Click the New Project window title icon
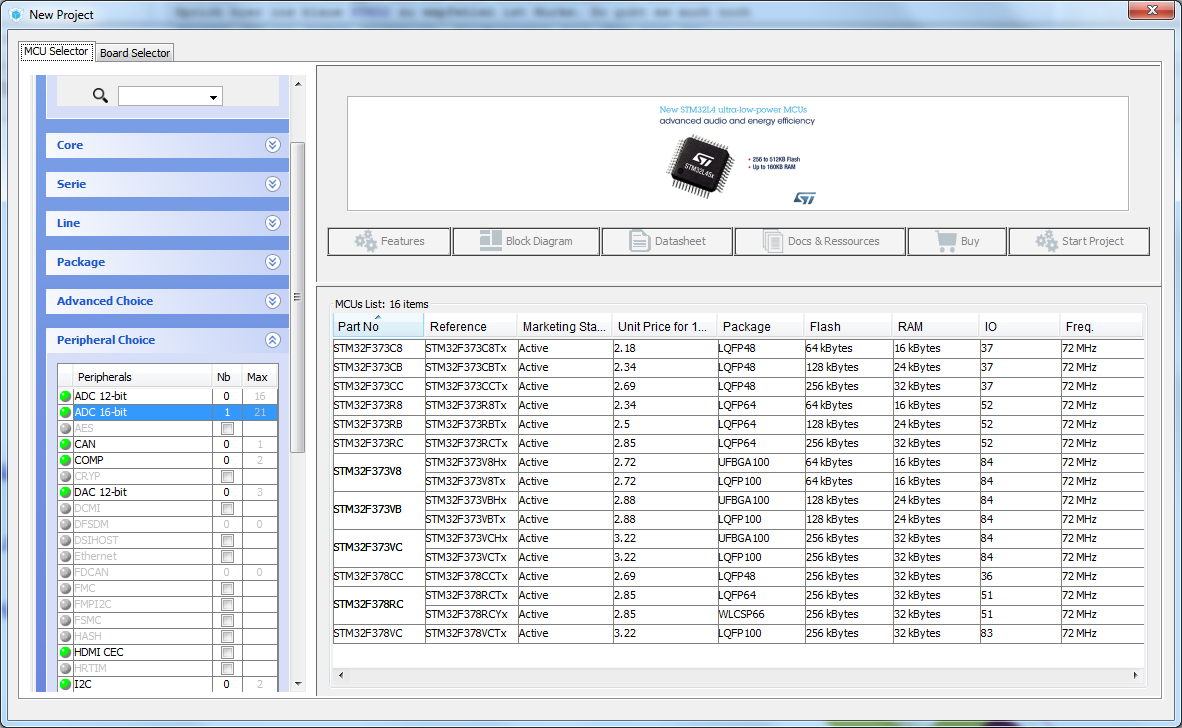This screenshot has width=1182, height=728. coord(16,14)
